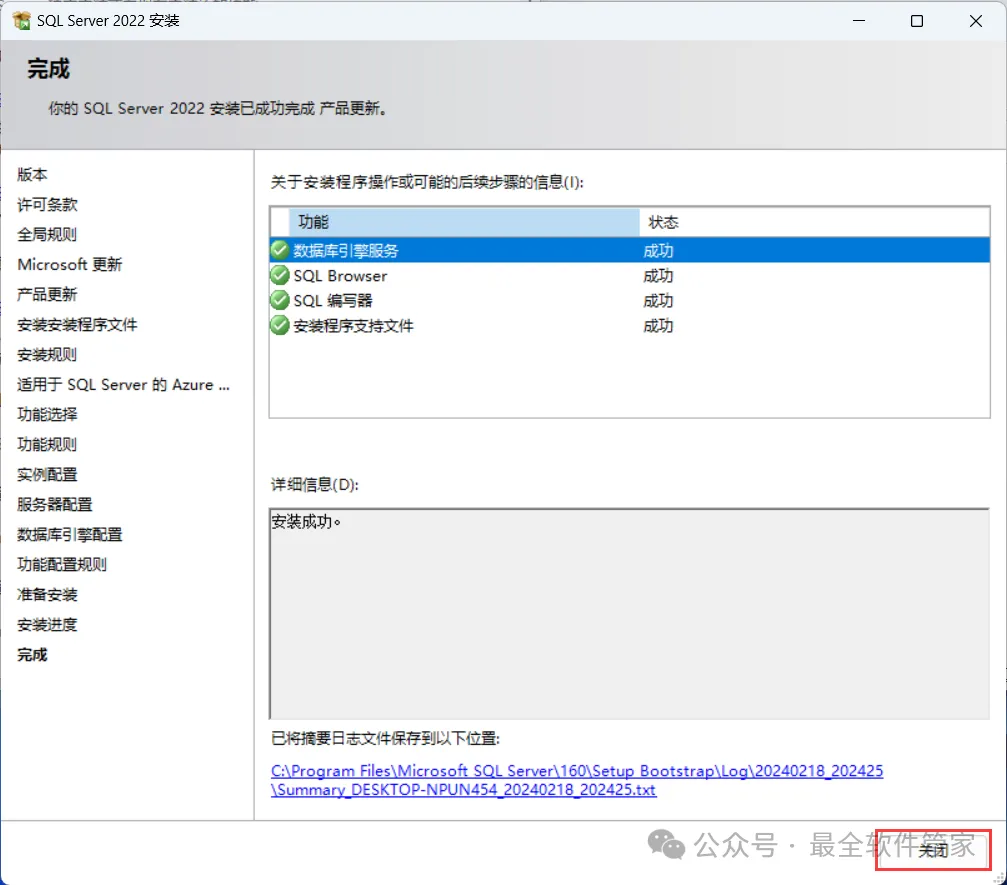Click green check icon beside 安装程序支持文件
Image resolution: width=1007 pixels, height=885 pixels.
(279, 325)
